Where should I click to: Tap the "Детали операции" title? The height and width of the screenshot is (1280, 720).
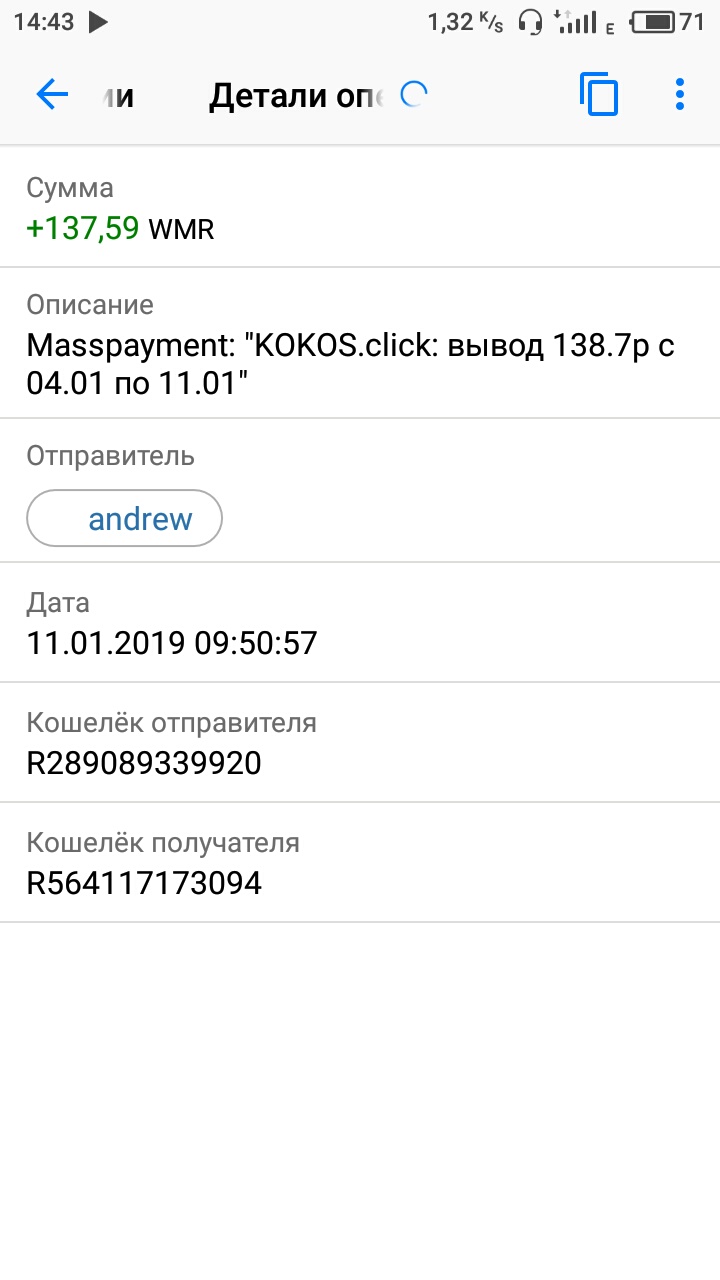click(x=295, y=96)
